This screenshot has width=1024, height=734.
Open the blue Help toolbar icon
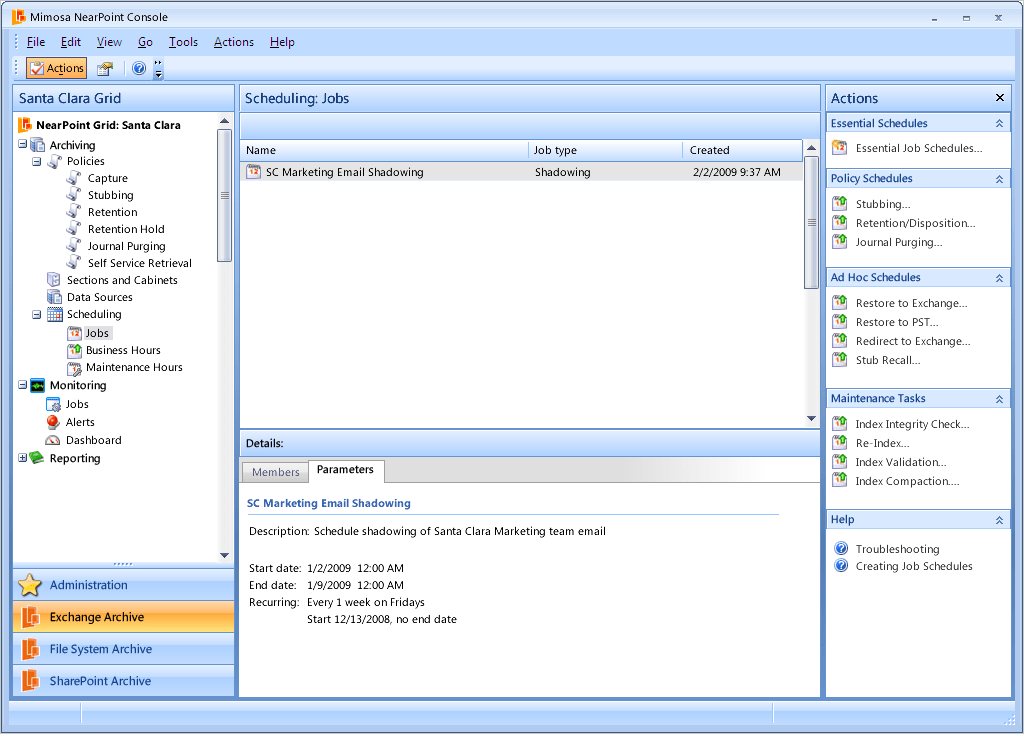coord(138,68)
